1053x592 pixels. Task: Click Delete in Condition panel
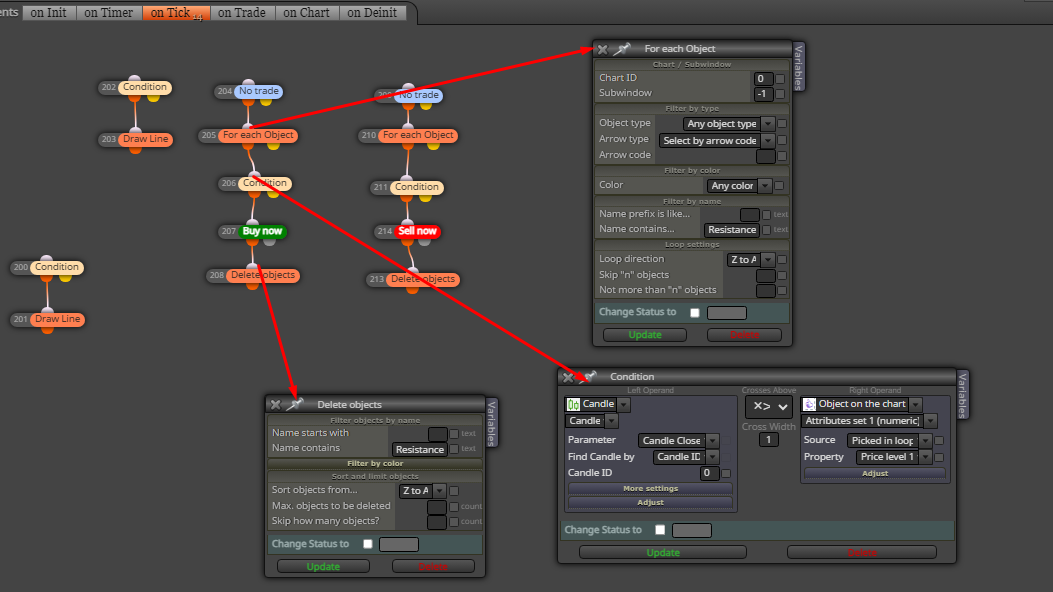click(x=862, y=552)
